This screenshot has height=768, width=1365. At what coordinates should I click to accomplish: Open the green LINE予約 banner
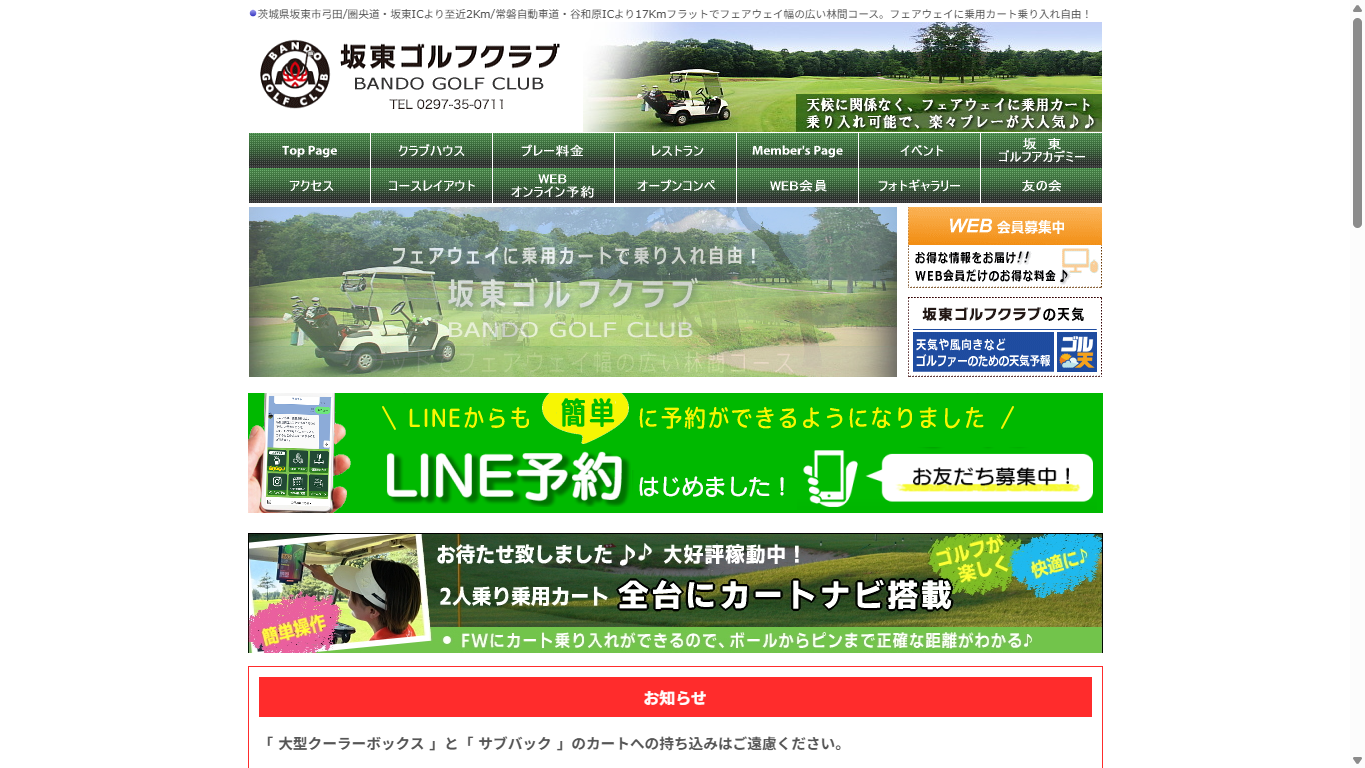coord(675,453)
